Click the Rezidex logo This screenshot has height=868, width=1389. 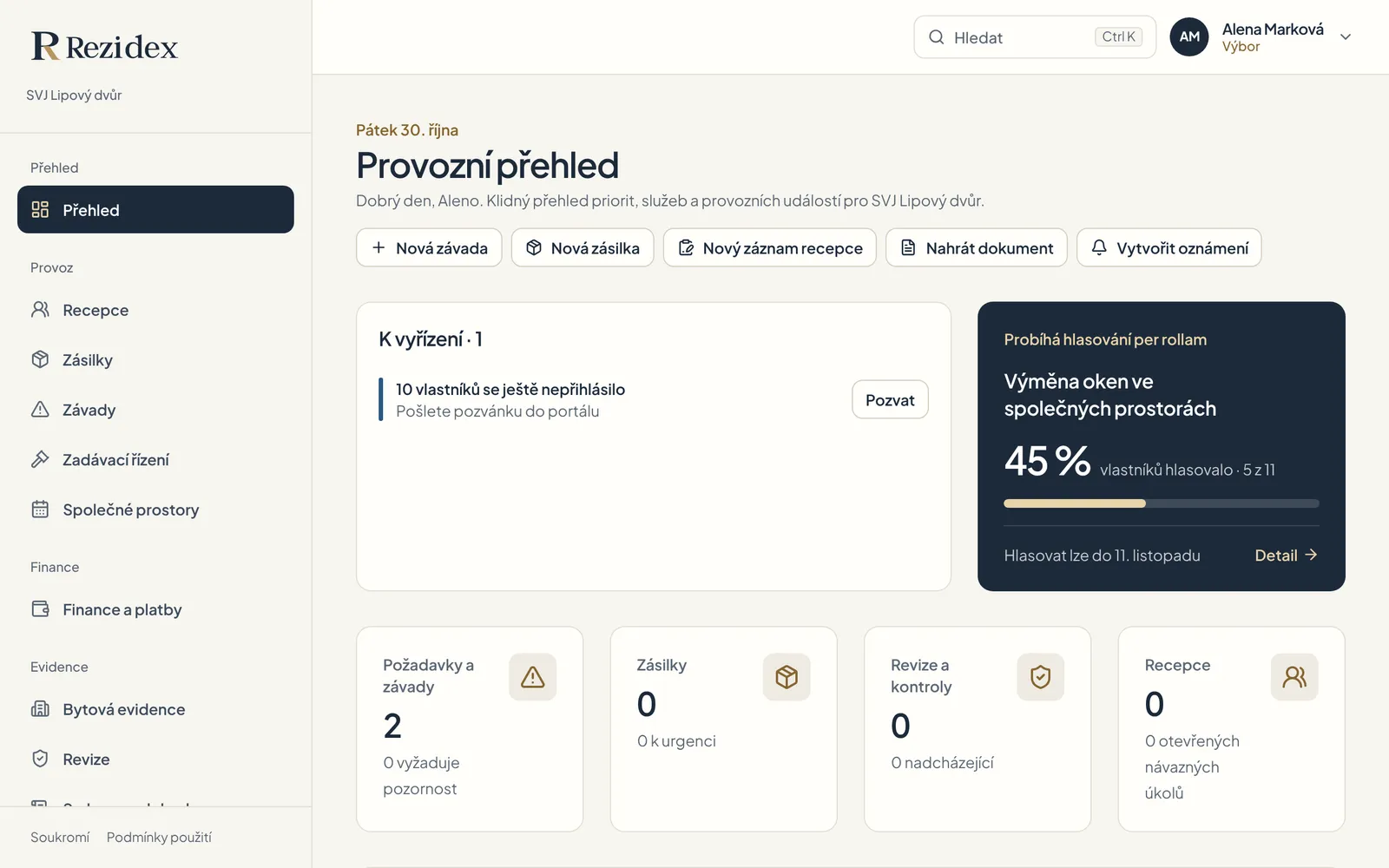pyautogui.click(x=104, y=46)
